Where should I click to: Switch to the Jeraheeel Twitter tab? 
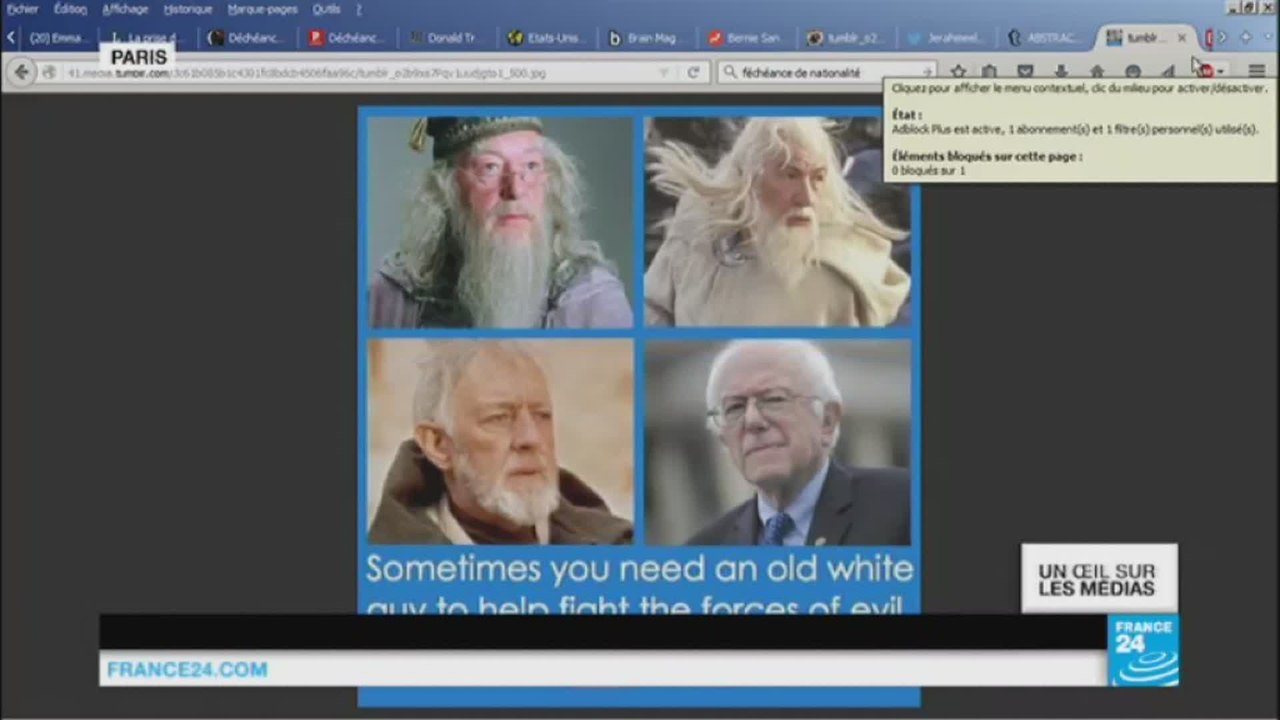tap(947, 38)
